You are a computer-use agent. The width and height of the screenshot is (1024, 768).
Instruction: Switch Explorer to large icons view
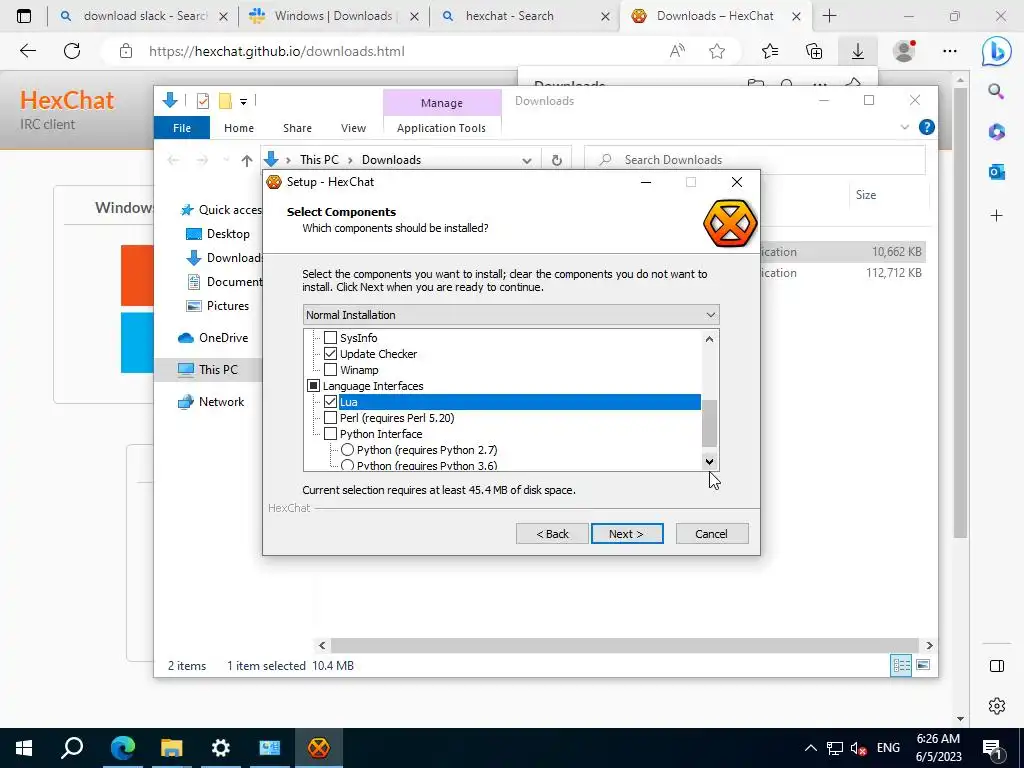[x=923, y=665]
